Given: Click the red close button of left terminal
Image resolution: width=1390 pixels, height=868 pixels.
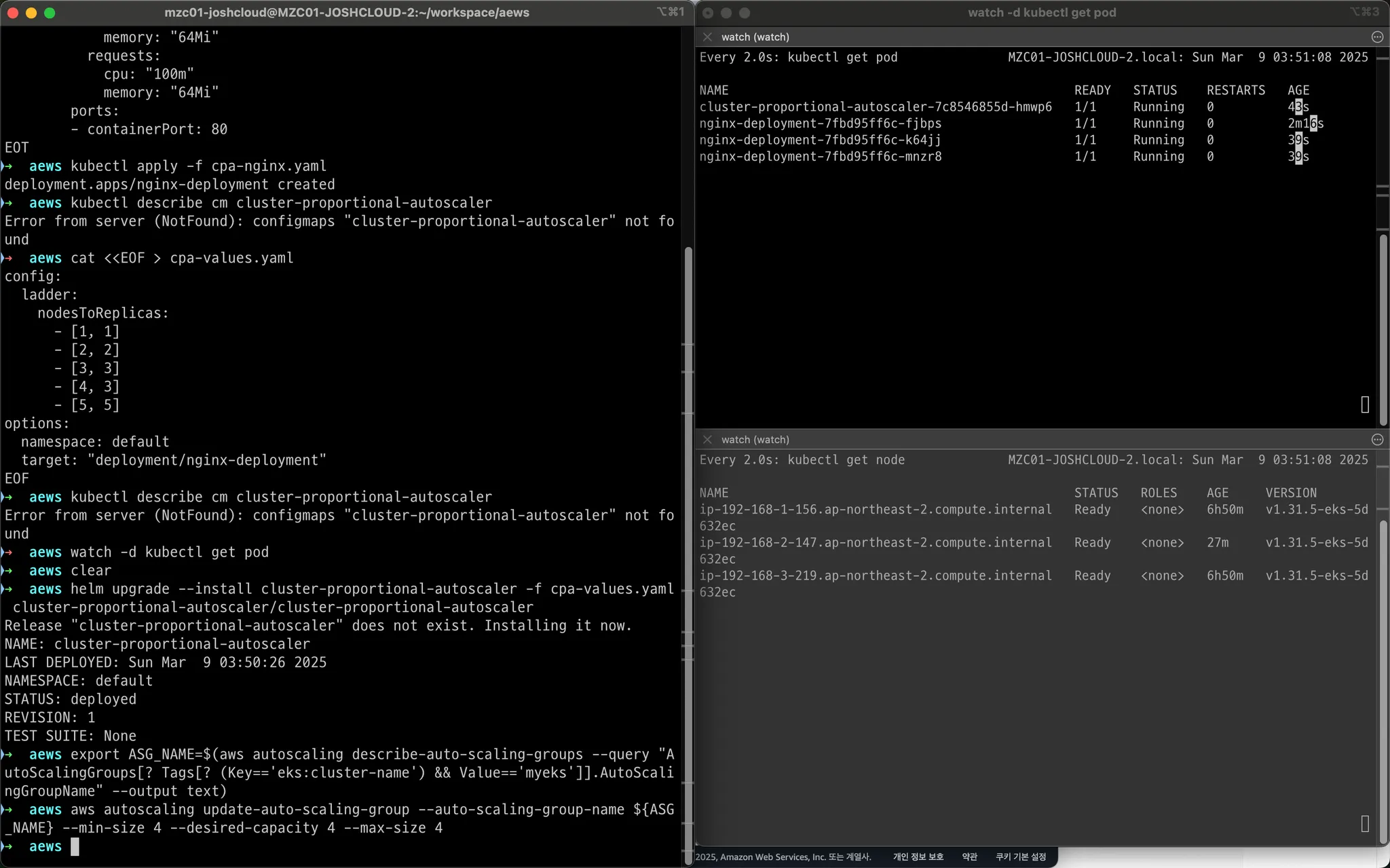Looking at the screenshot, I should (12, 12).
